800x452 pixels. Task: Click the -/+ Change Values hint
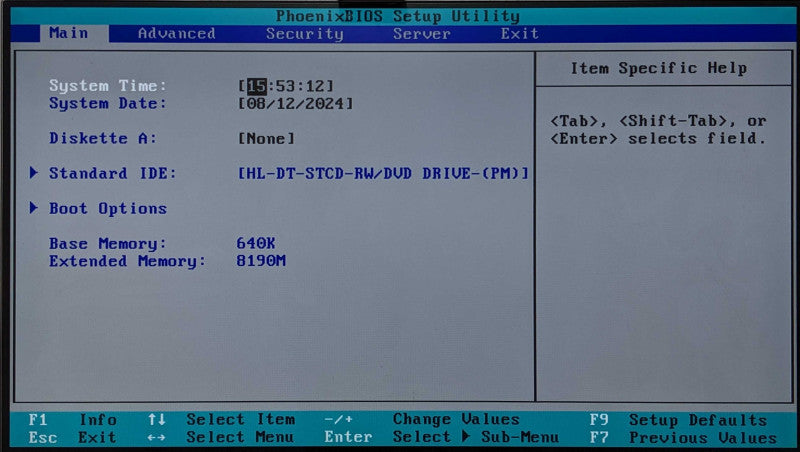coord(422,420)
